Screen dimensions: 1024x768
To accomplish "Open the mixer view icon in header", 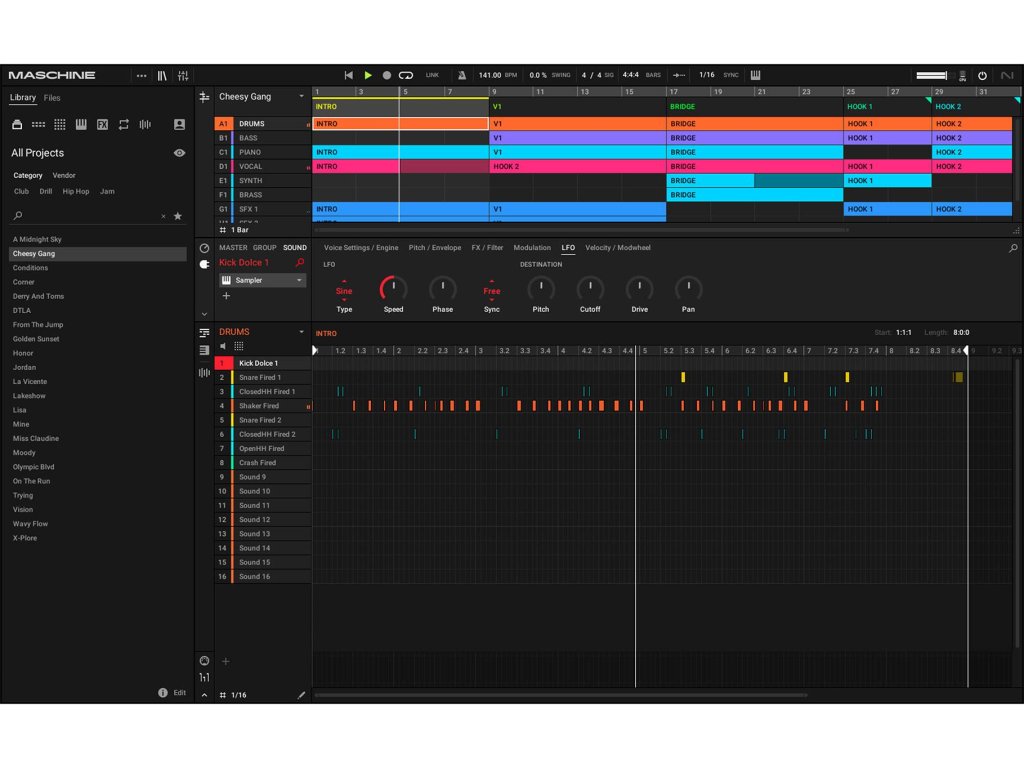I will pos(183,76).
